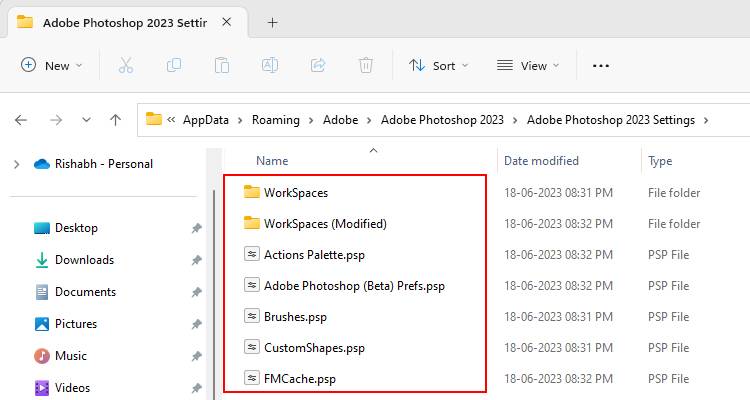Open Documents in quick access
This screenshot has width=750, height=400.
point(85,292)
